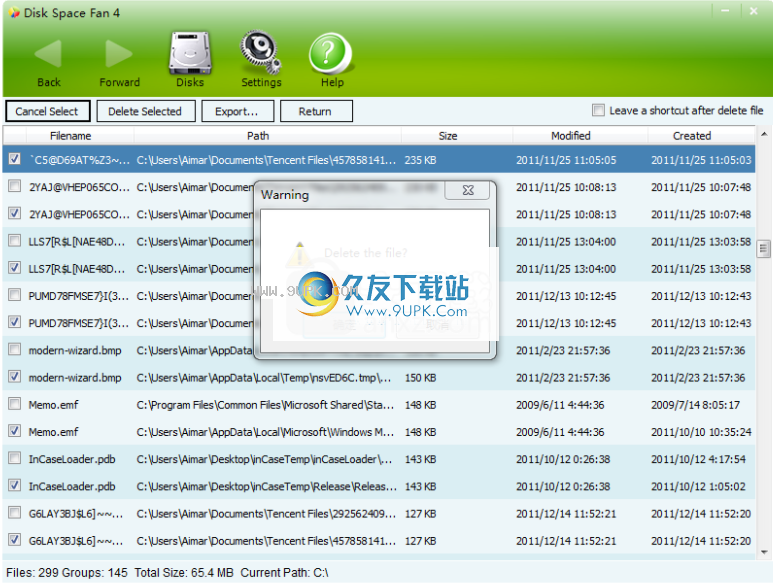The width and height of the screenshot is (773, 588).
Task: Check the first 2YAJ@VHEP065CO file
Action: [15, 186]
